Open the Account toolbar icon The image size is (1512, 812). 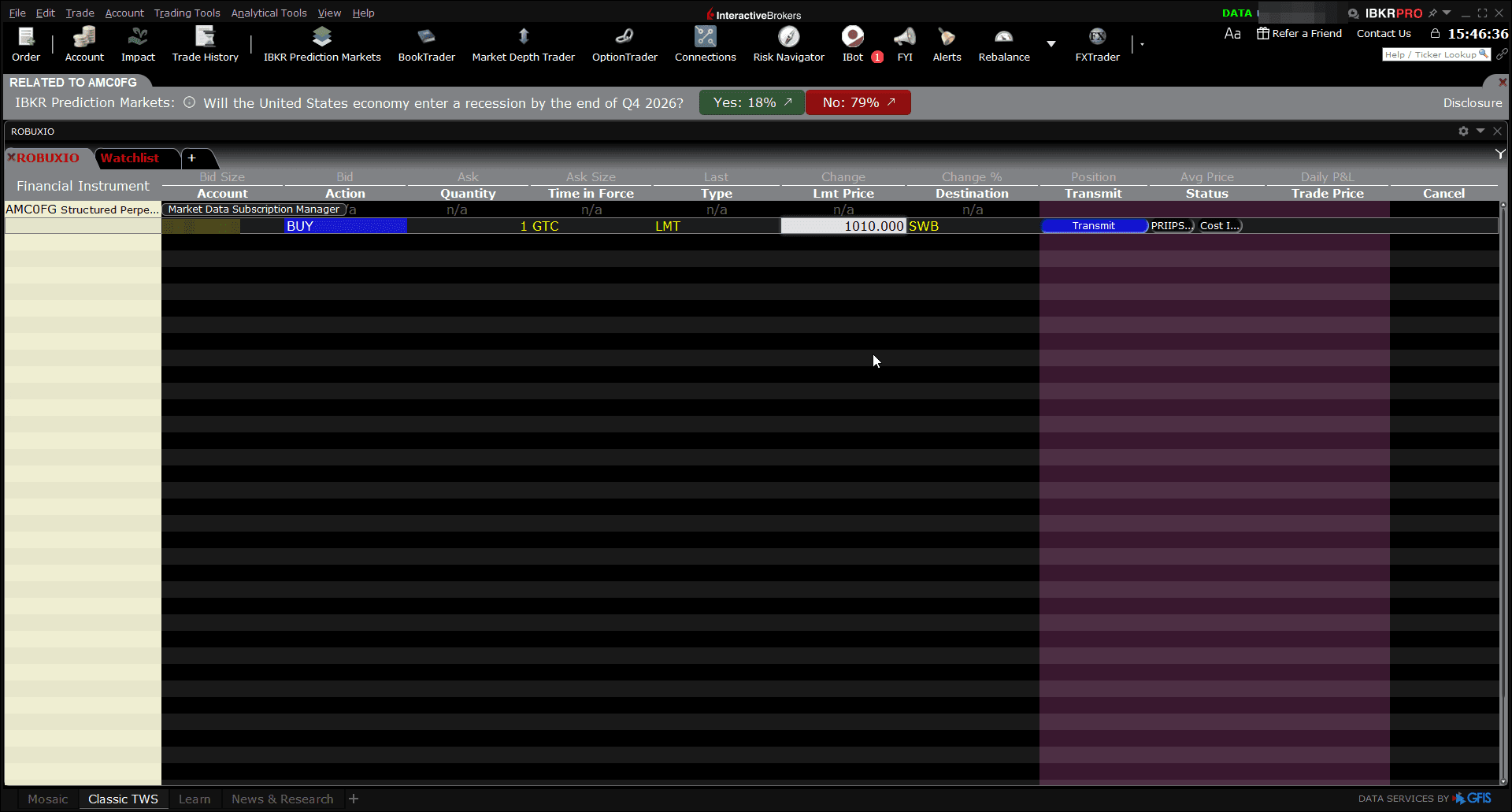pyautogui.click(x=84, y=45)
